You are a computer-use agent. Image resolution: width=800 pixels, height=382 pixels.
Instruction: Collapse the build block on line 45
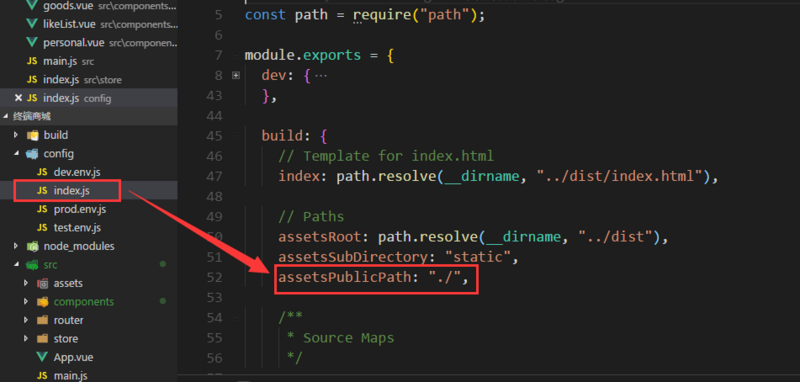[236, 136]
